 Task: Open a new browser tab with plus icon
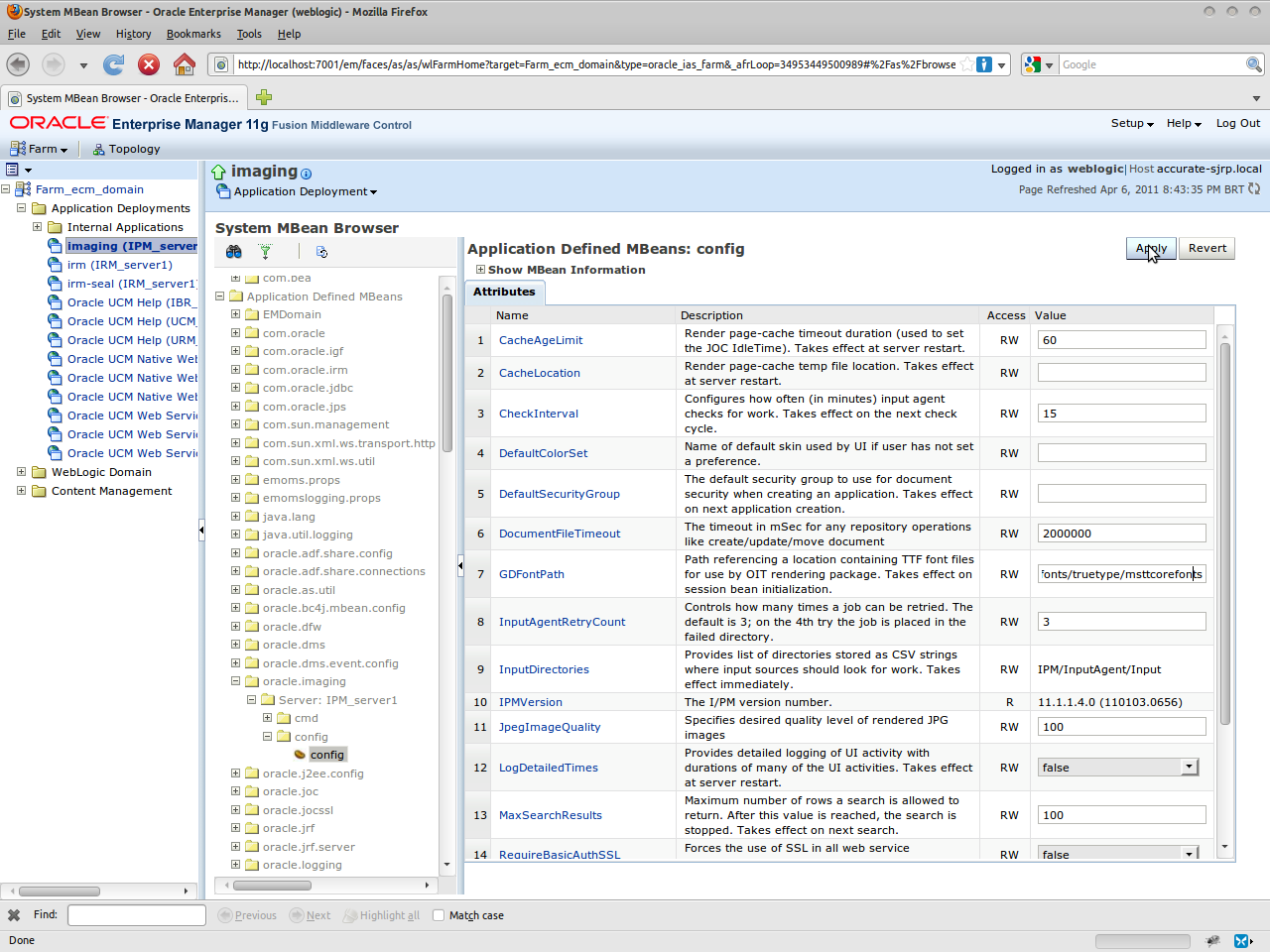click(263, 97)
